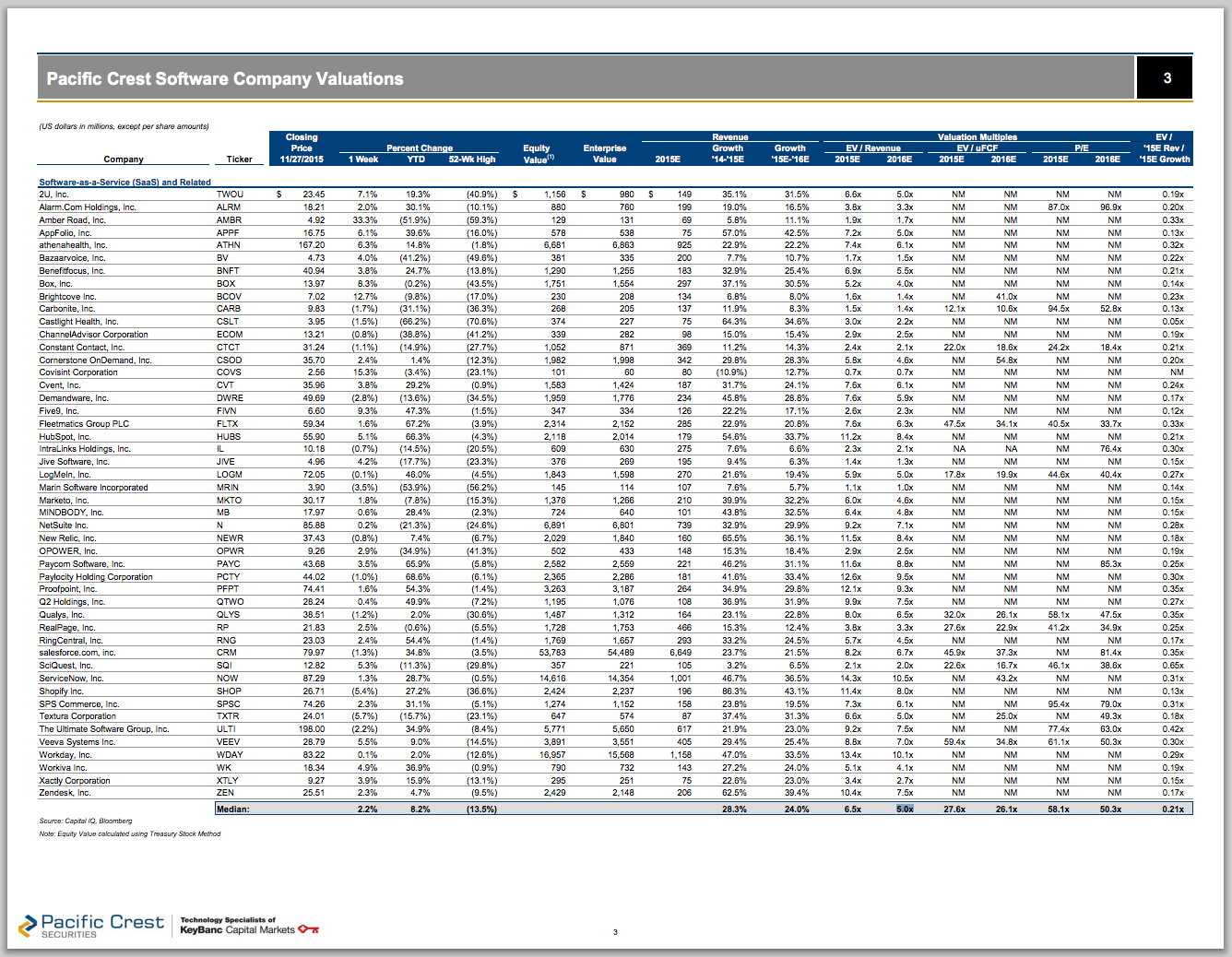Click the 'Valuation Multiples' header
This screenshot has height=957, width=1232.
click(977, 136)
